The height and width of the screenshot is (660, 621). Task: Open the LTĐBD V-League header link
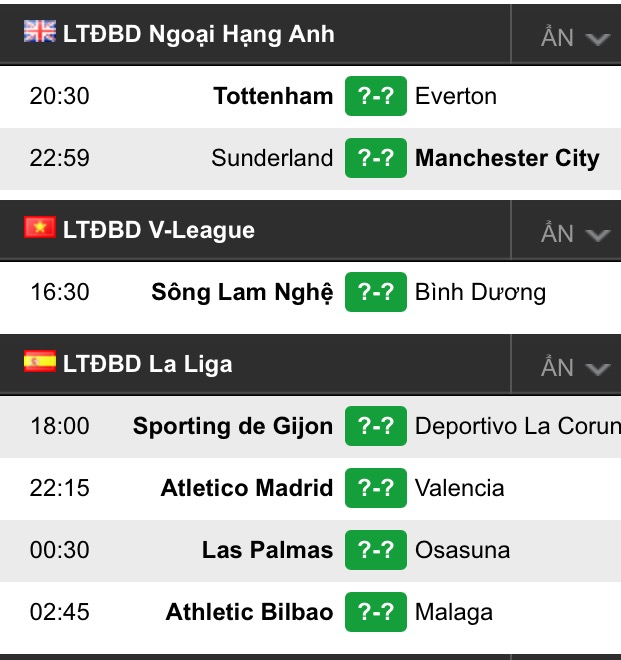(x=159, y=230)
